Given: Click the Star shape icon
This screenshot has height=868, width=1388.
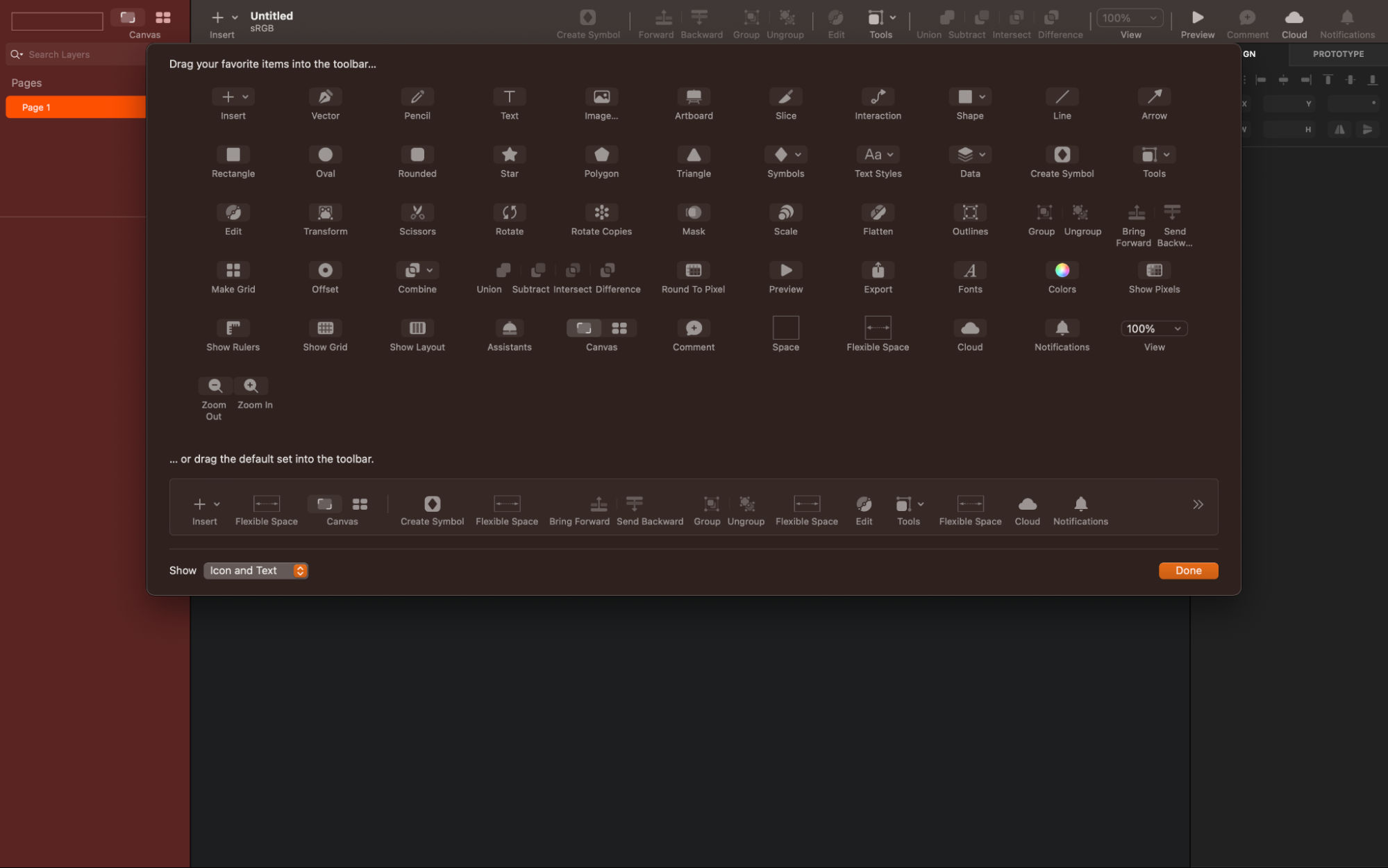Looking at the screenshot, I should coord(509,154).
